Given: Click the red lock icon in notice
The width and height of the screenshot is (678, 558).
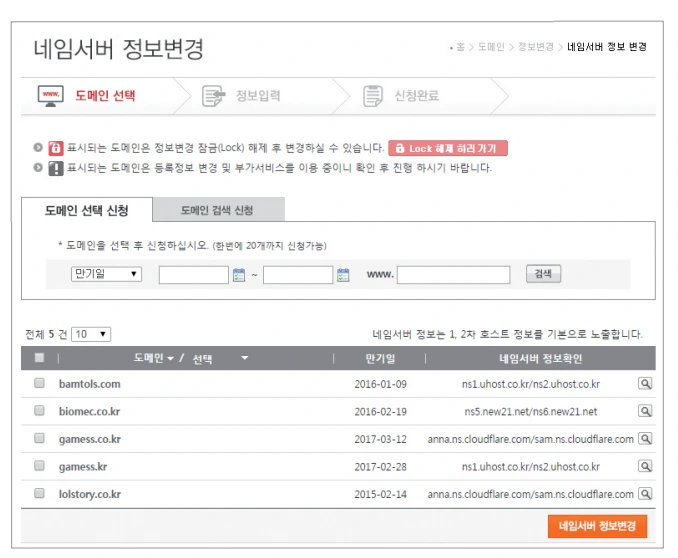Looking at the screenshot, I should 55,148.
